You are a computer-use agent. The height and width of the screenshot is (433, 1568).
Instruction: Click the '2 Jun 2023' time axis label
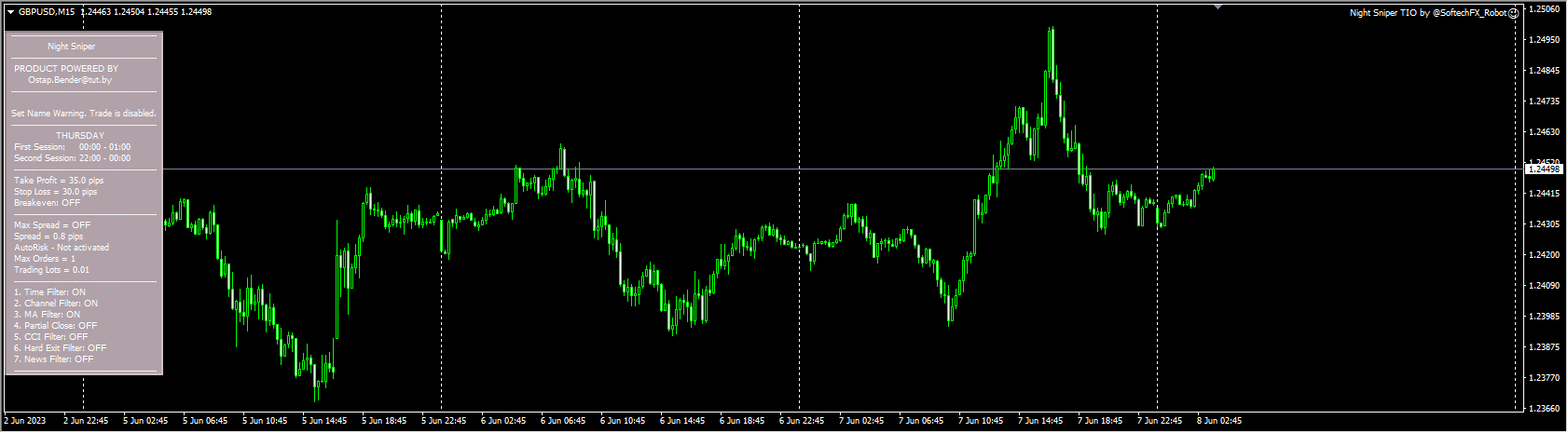click(25, 421)
